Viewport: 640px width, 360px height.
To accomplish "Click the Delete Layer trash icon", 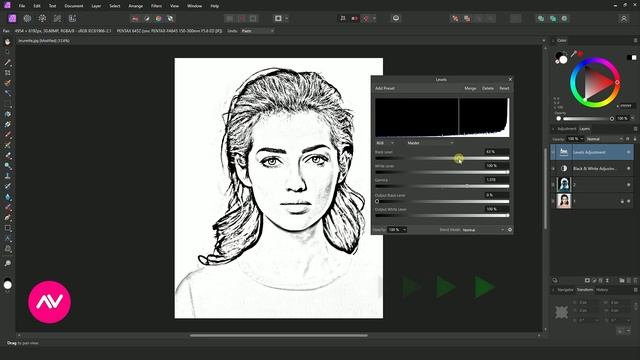I will click(x=635, y=280).
